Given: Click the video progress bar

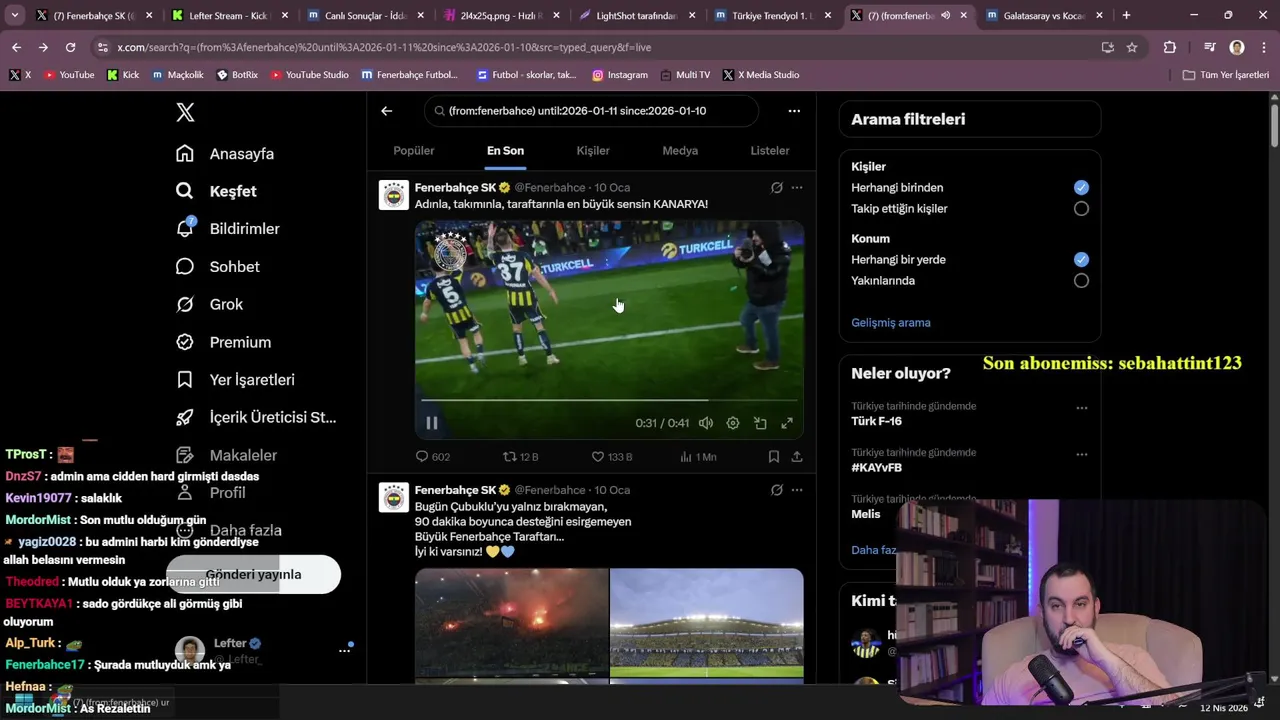Looking at the screenshot, I should pos(609,400).
